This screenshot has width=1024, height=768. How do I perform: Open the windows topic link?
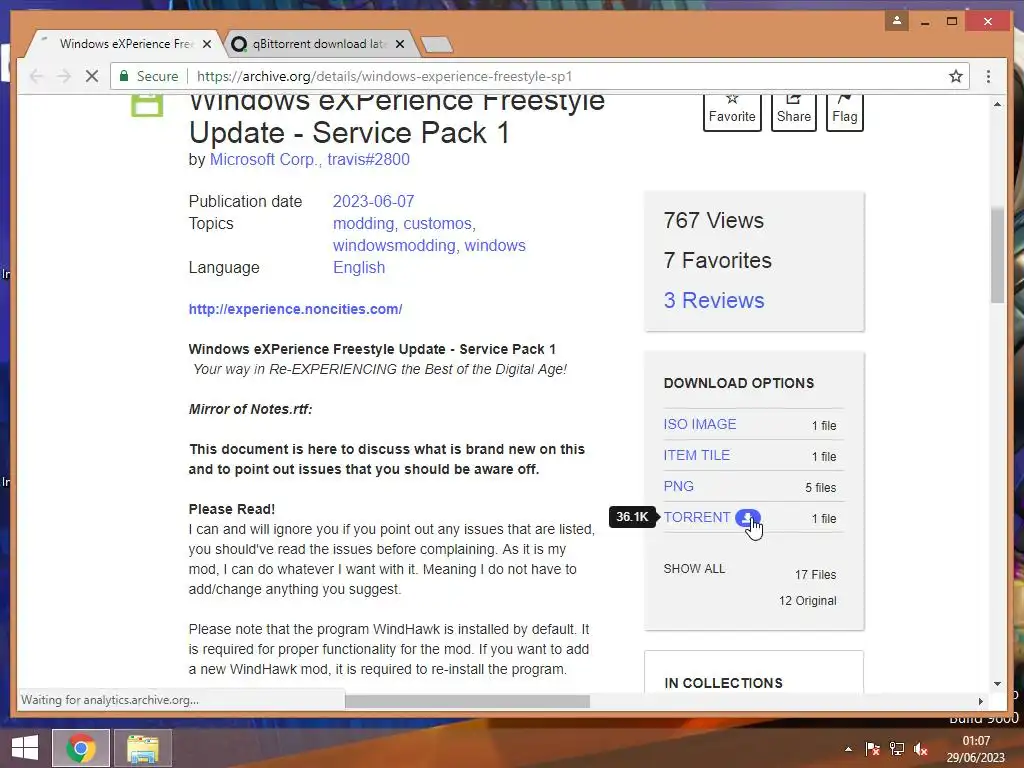(495, 246)
